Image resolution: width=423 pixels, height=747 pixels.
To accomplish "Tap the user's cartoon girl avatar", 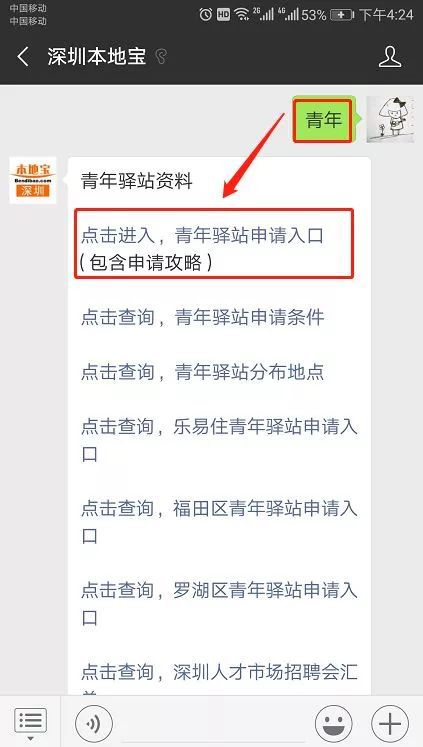I will point(390,119).
